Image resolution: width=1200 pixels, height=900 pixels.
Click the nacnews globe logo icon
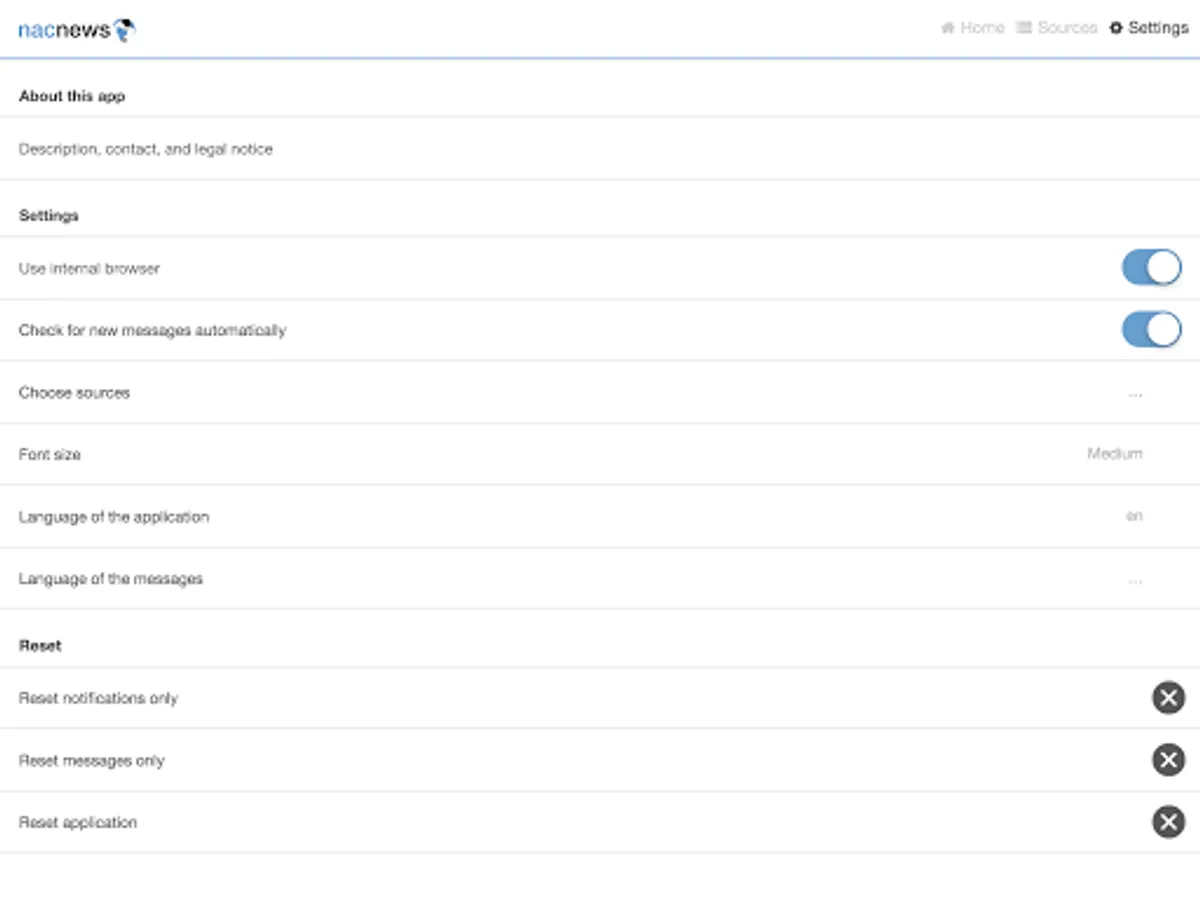click(125, 31)
